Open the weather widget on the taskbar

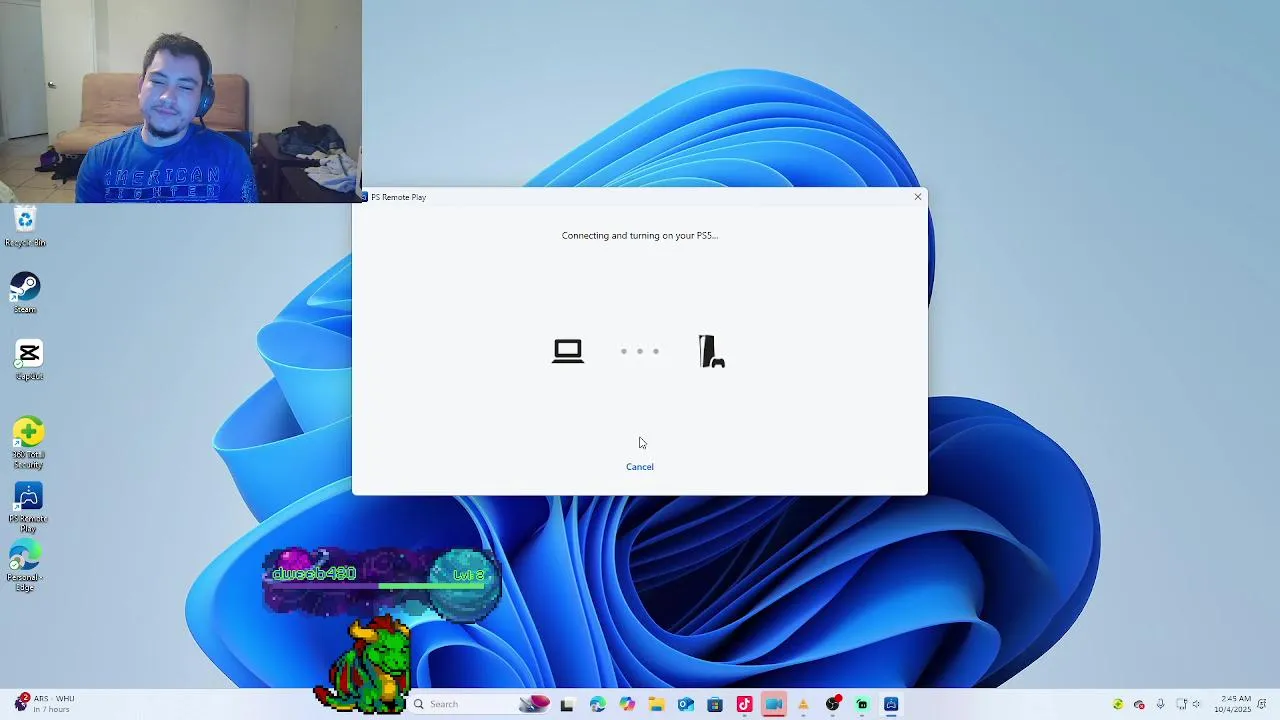(x=44, y=704)
